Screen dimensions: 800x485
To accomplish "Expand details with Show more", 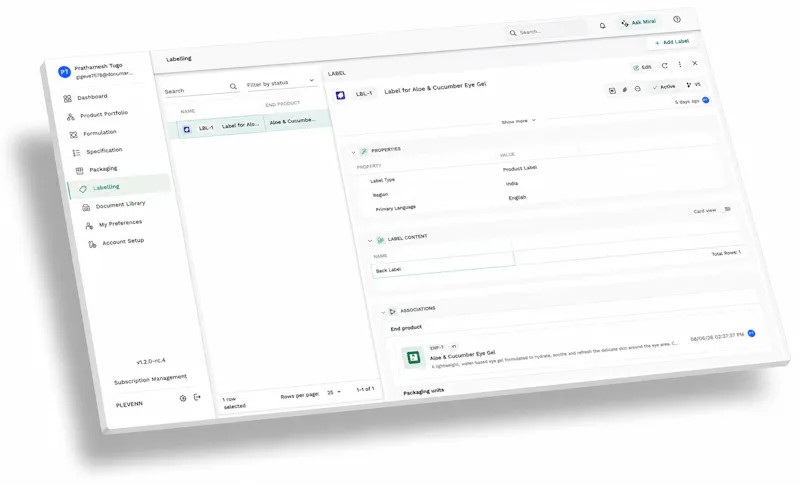I will (x=518, y=121).
